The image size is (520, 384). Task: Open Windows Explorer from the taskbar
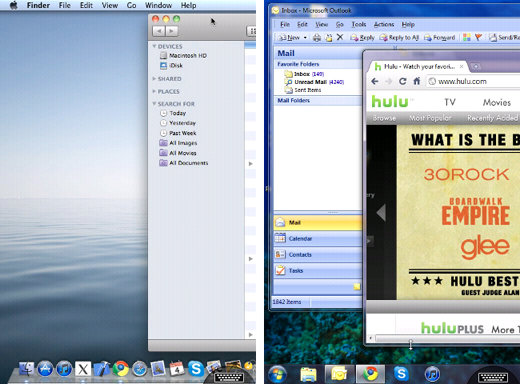click(x=308, y=374)
